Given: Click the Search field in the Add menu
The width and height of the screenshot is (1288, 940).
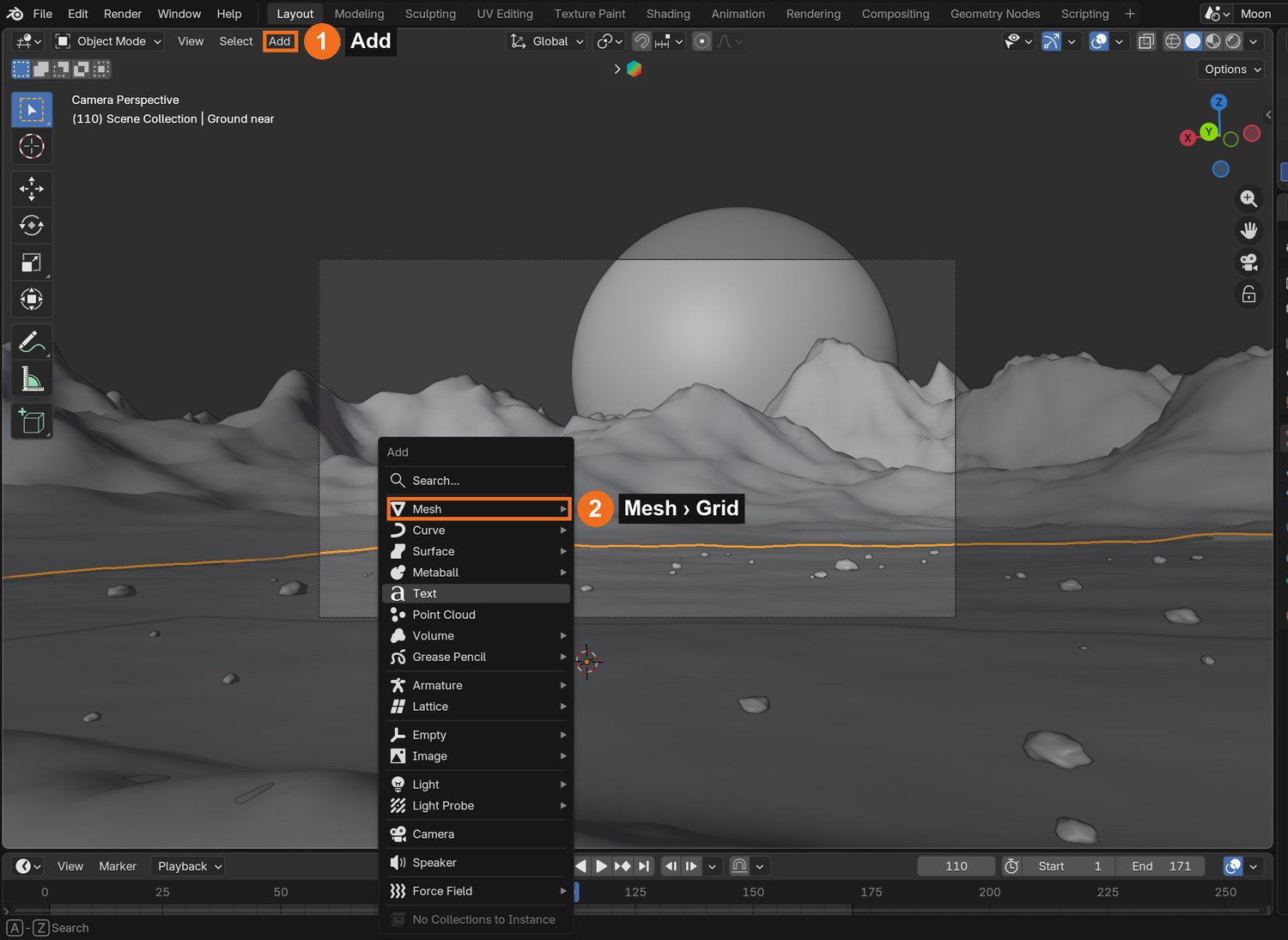Looking at the screenshot, I should pos(476,481).
